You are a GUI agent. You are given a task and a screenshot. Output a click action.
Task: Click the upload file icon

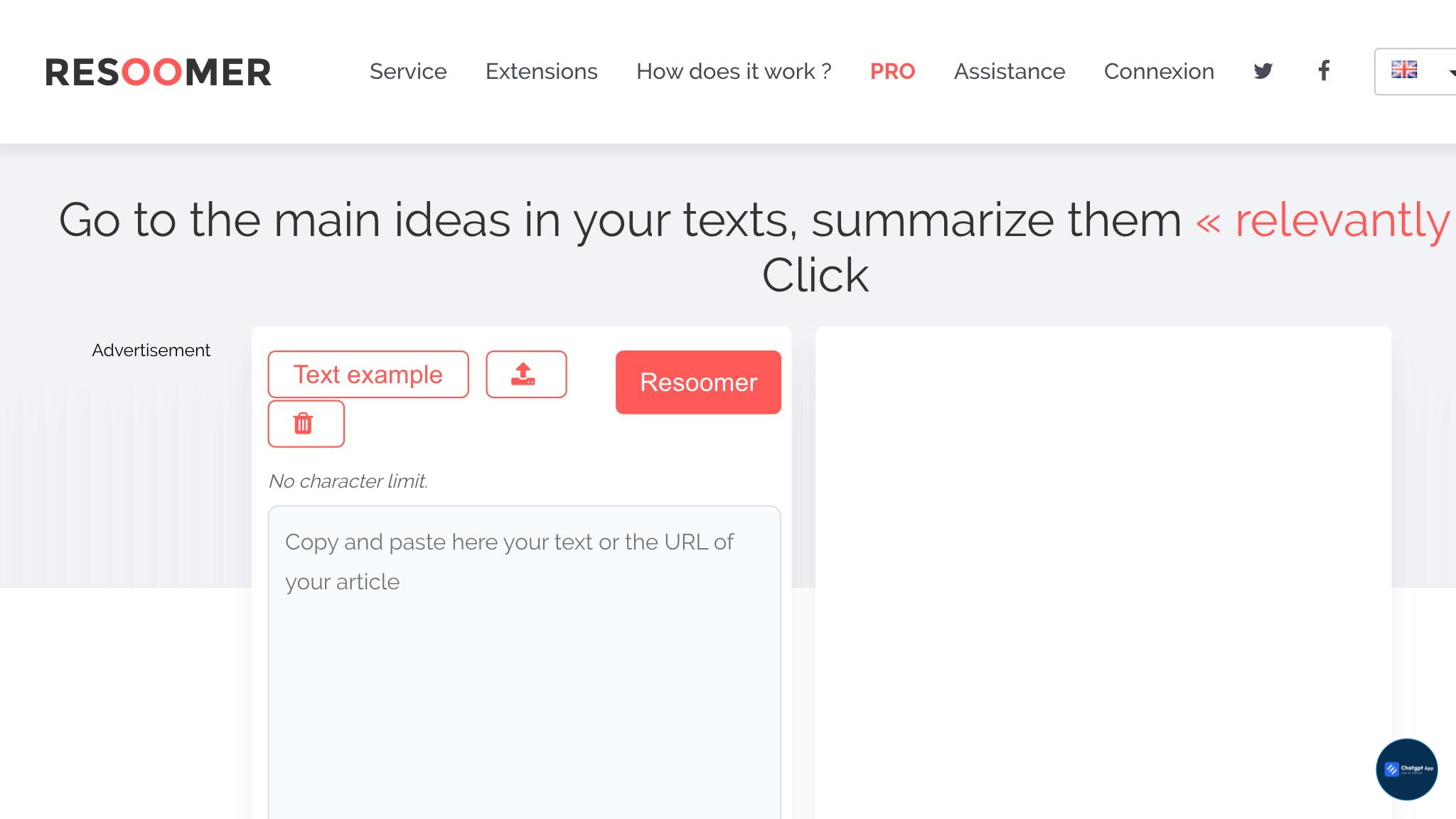tap(524, 374)
